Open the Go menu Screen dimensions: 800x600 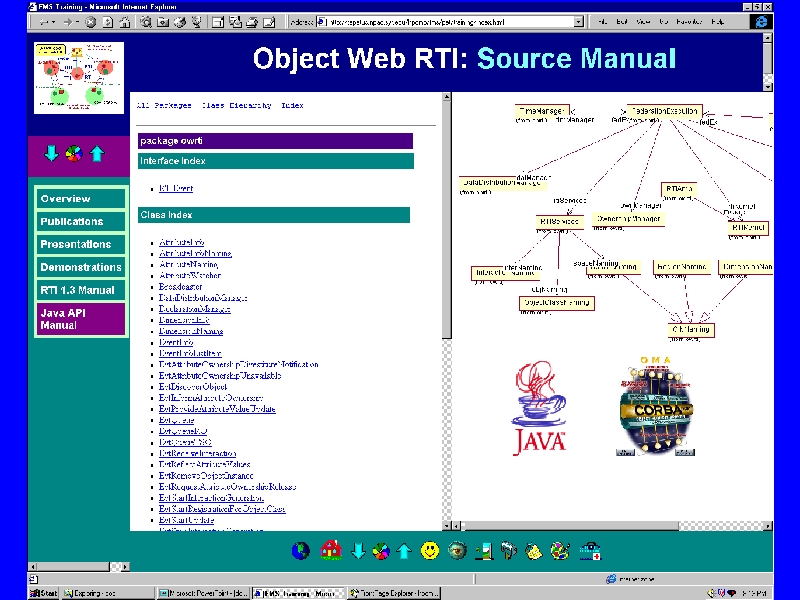[663, 22]
